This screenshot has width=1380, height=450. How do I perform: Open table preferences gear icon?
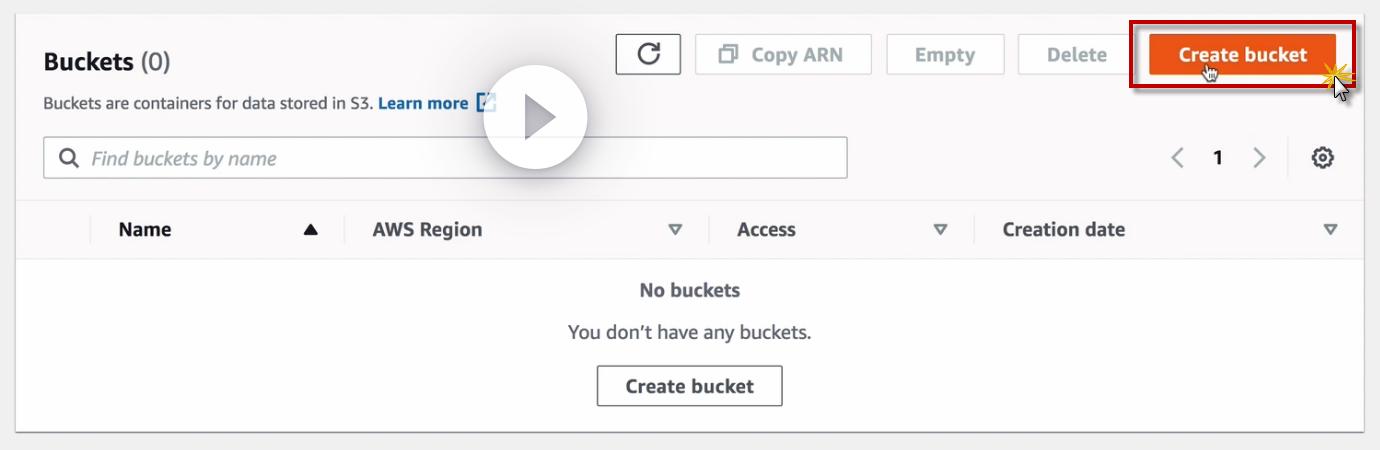pyautogui.click(x=1323, y=157)
